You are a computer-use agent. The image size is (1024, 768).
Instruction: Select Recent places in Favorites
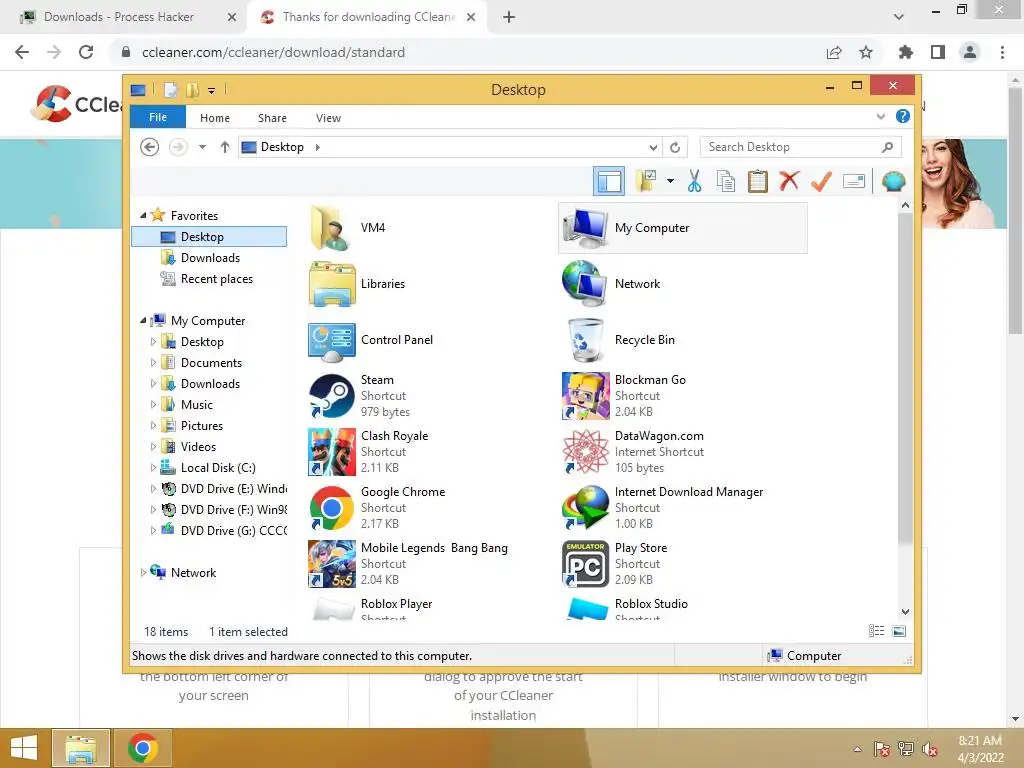[x=217, y=279]
